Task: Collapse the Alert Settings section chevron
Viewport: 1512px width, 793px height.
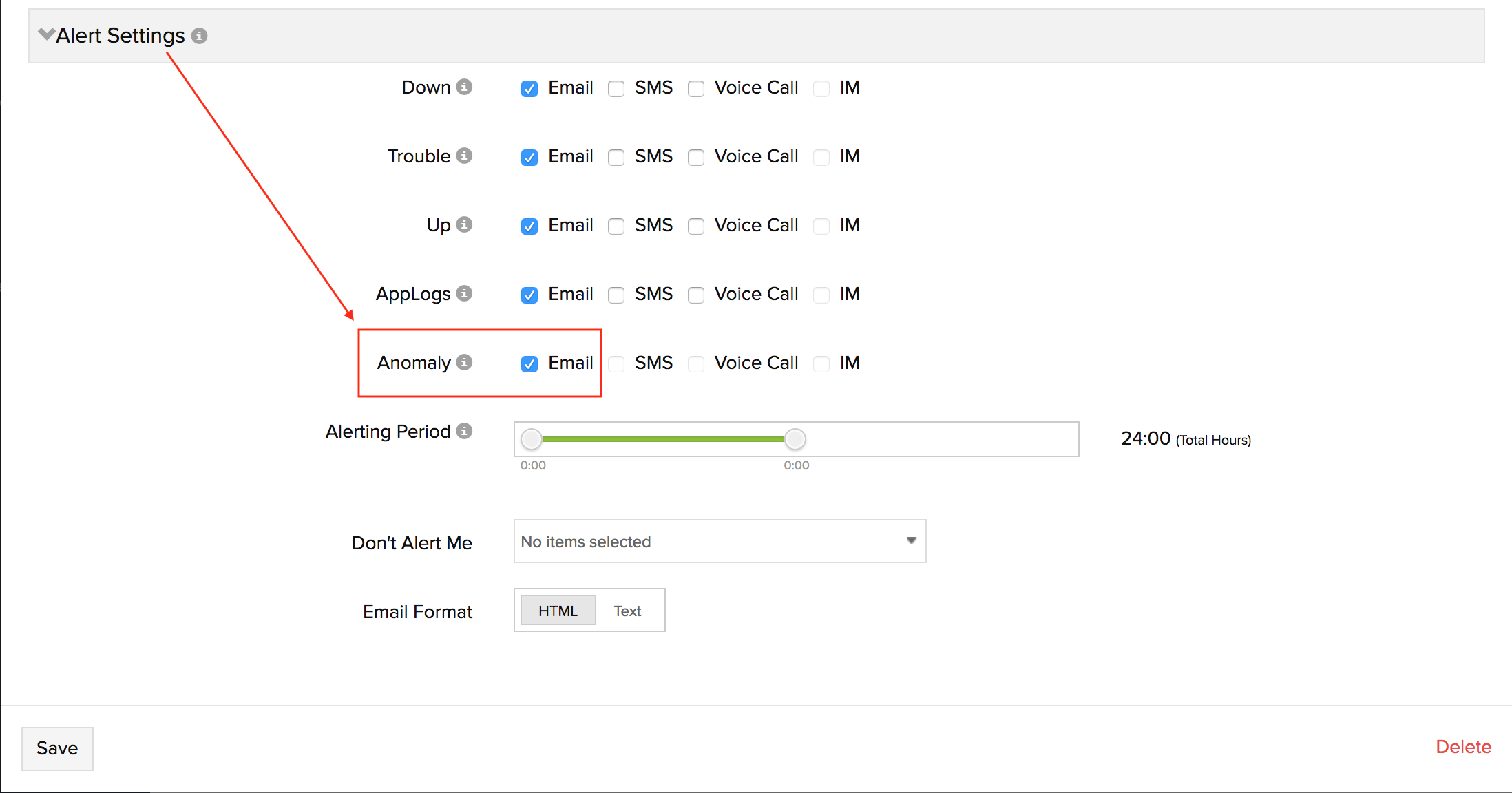Action: [x=46, y=34]
